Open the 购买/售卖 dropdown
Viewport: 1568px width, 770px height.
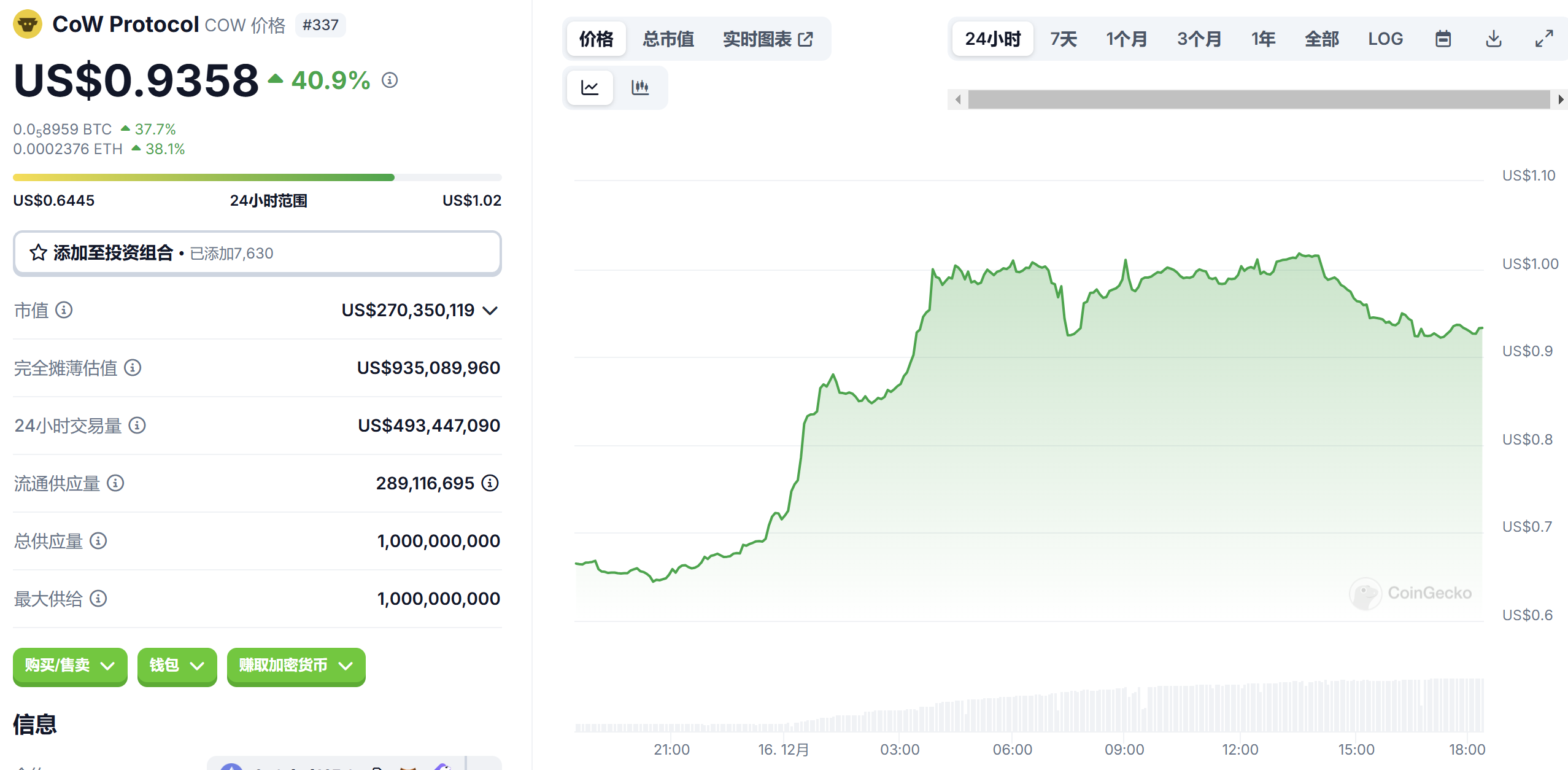pos(70,666)
